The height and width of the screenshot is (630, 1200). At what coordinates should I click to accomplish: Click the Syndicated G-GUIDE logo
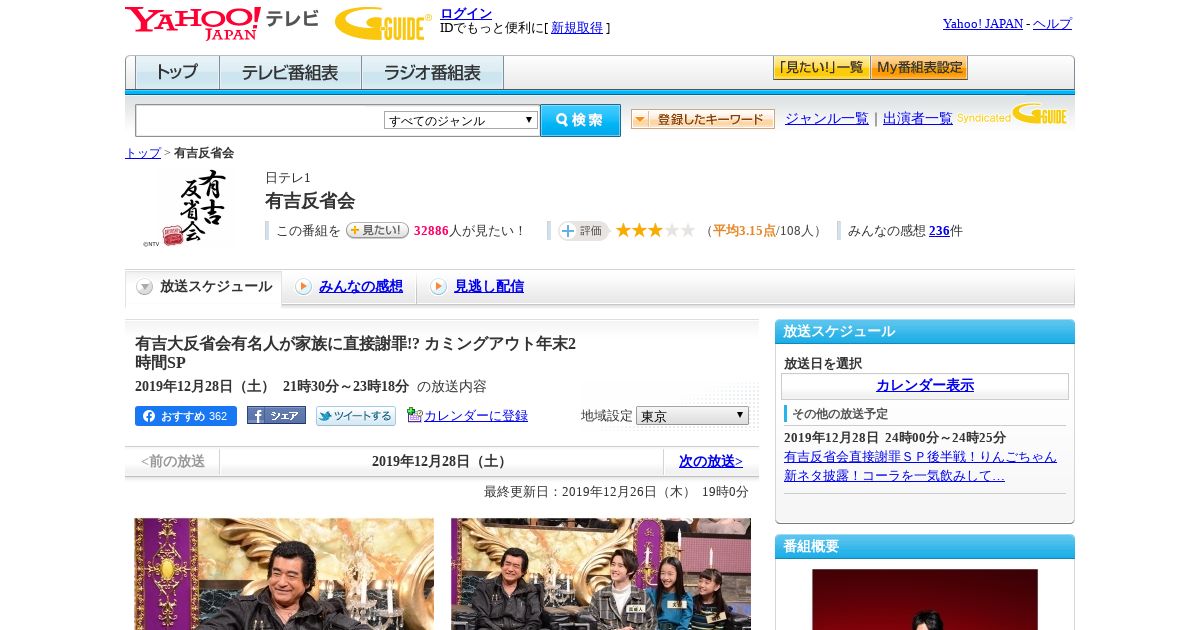(x=1012, y=114)
